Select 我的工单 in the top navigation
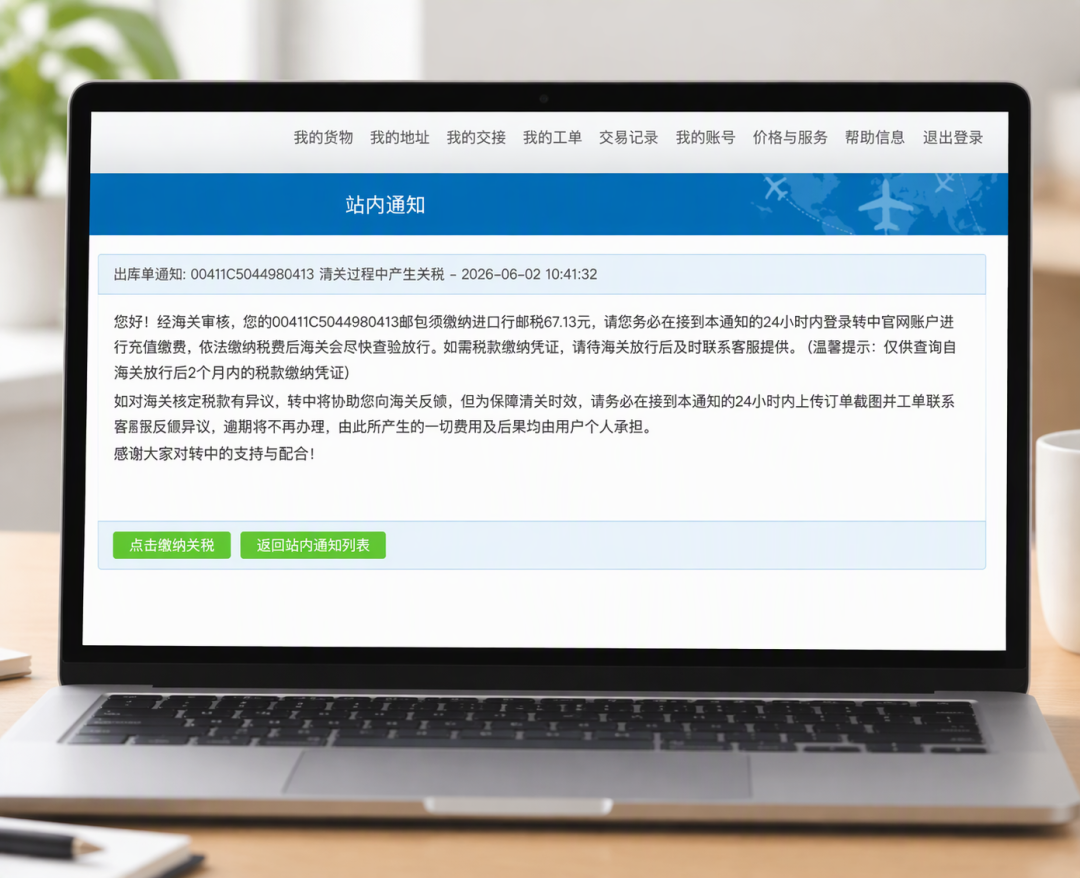 click(552, 138)
